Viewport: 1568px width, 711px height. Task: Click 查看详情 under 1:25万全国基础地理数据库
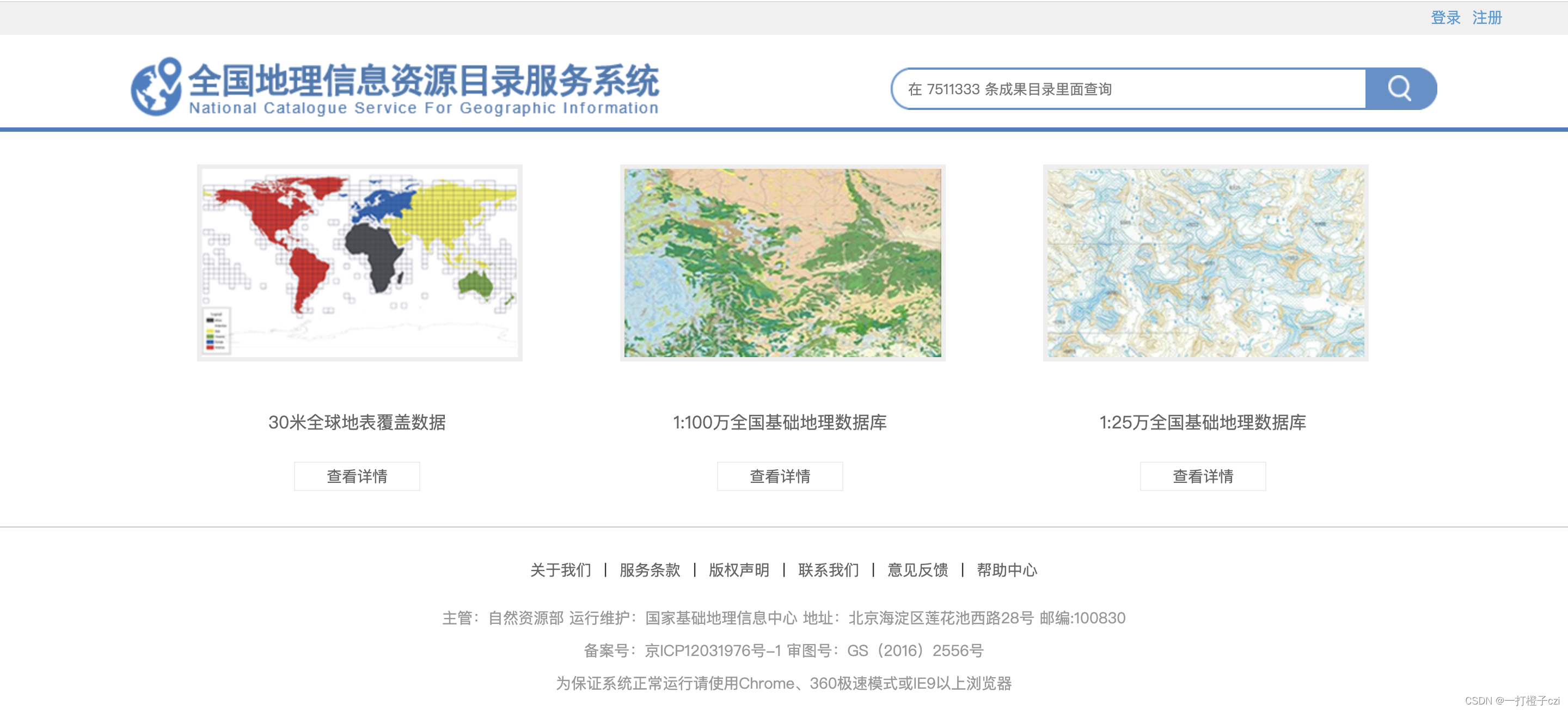(1203, 476)
